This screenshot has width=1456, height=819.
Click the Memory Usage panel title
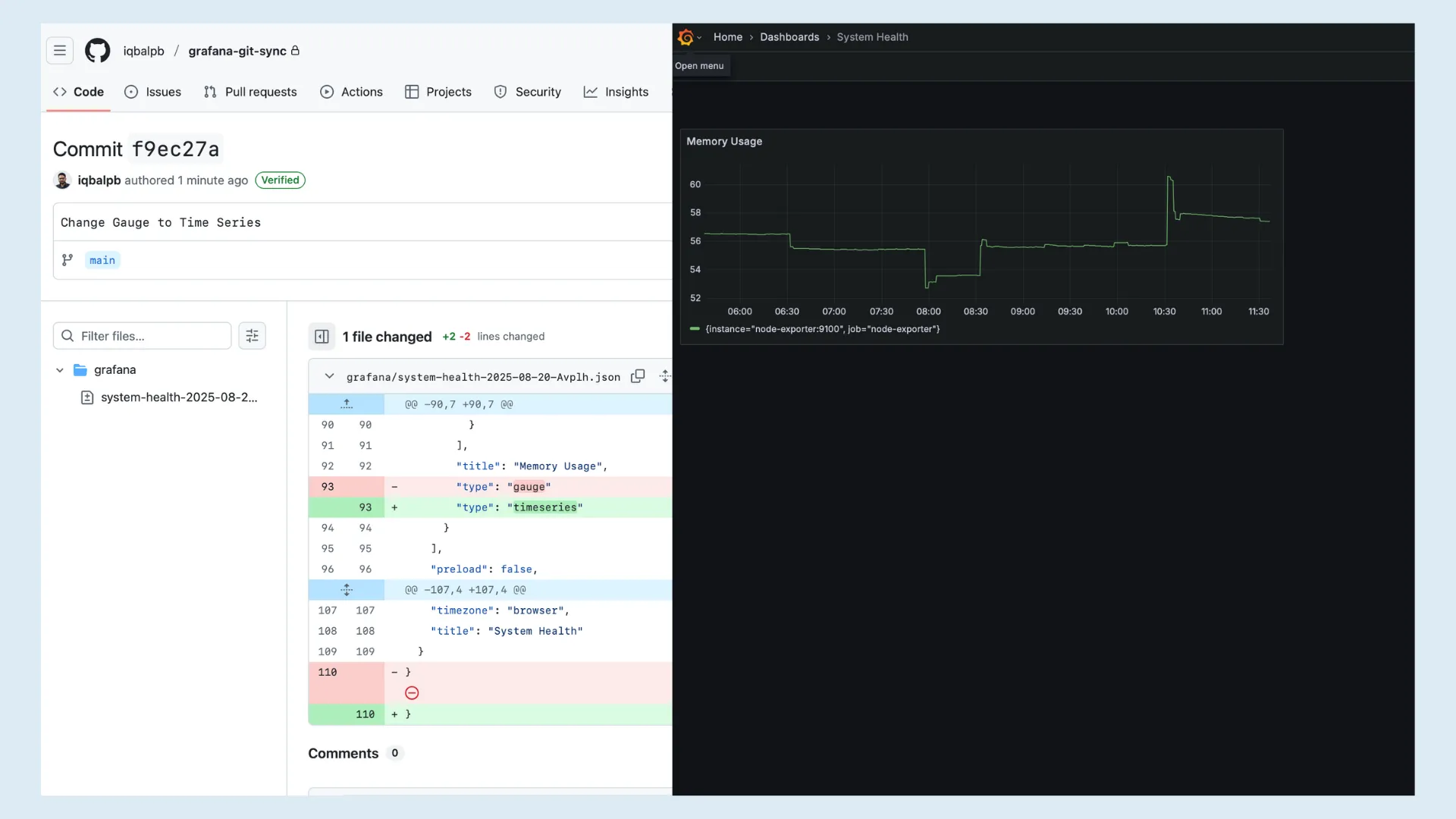[724, 141]
